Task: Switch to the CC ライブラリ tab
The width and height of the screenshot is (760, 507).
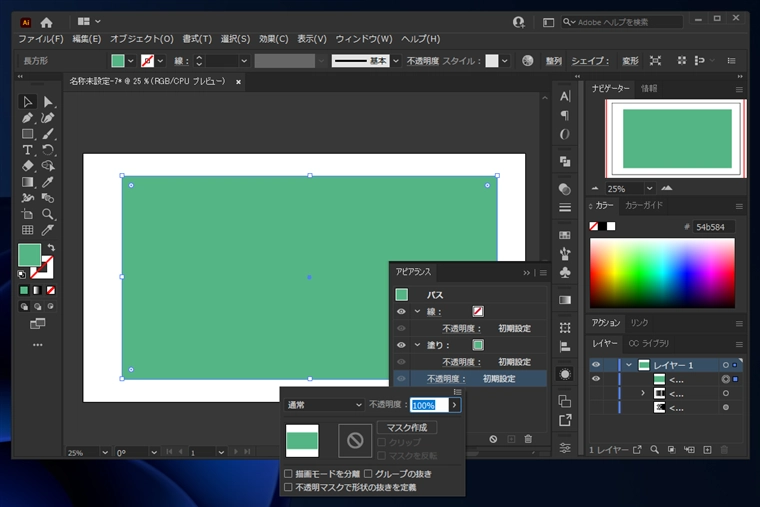Action: [x=649, y=343]
